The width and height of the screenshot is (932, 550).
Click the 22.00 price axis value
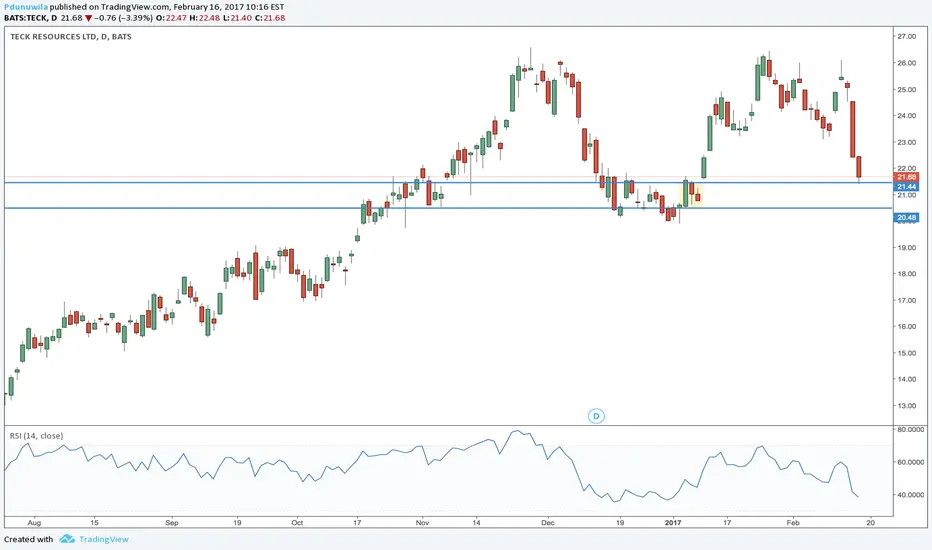[906, 168]
